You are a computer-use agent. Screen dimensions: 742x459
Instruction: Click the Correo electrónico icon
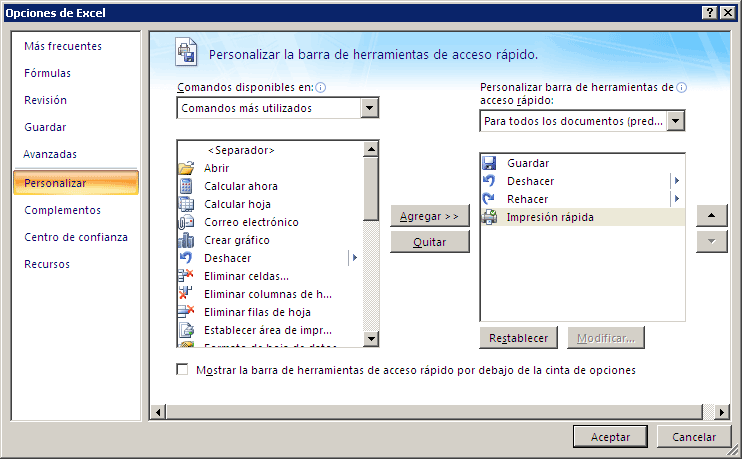point(186,222)
